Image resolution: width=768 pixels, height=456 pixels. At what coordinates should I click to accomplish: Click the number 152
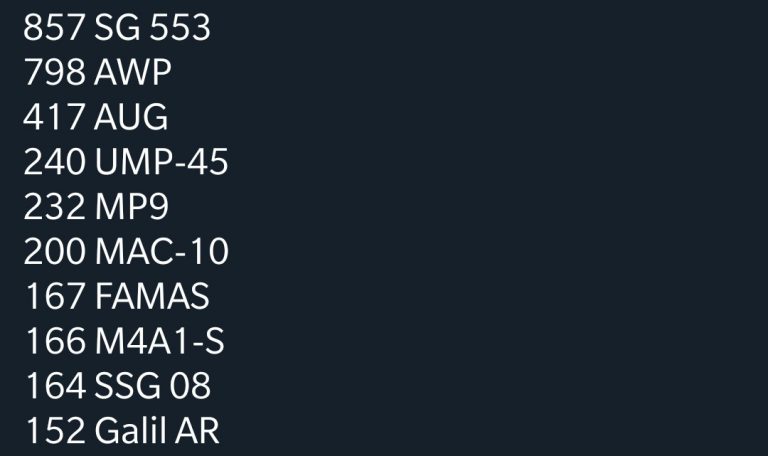coord(54,431)
